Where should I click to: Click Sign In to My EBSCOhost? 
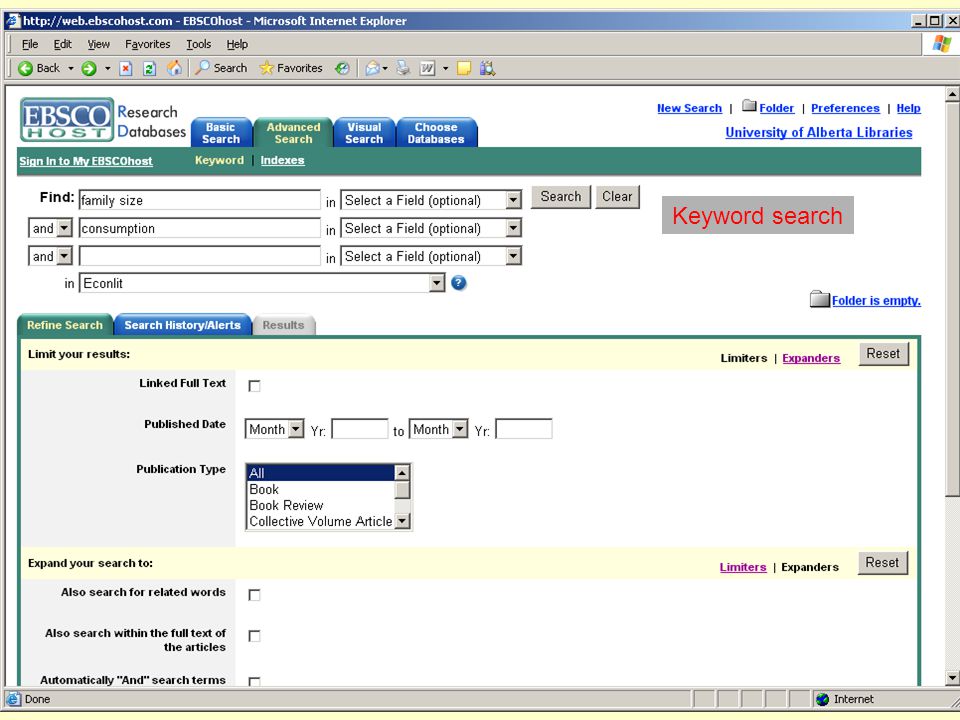(86, 161)
